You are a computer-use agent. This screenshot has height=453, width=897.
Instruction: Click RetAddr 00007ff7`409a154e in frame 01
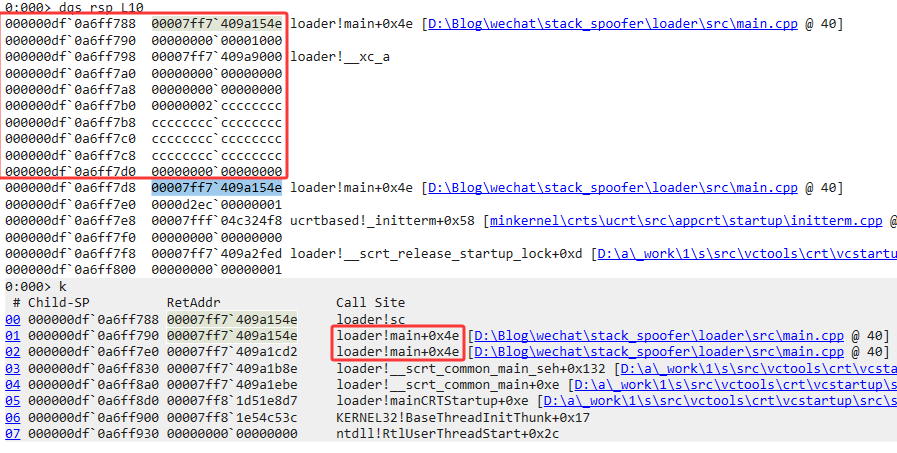(232, 335)
